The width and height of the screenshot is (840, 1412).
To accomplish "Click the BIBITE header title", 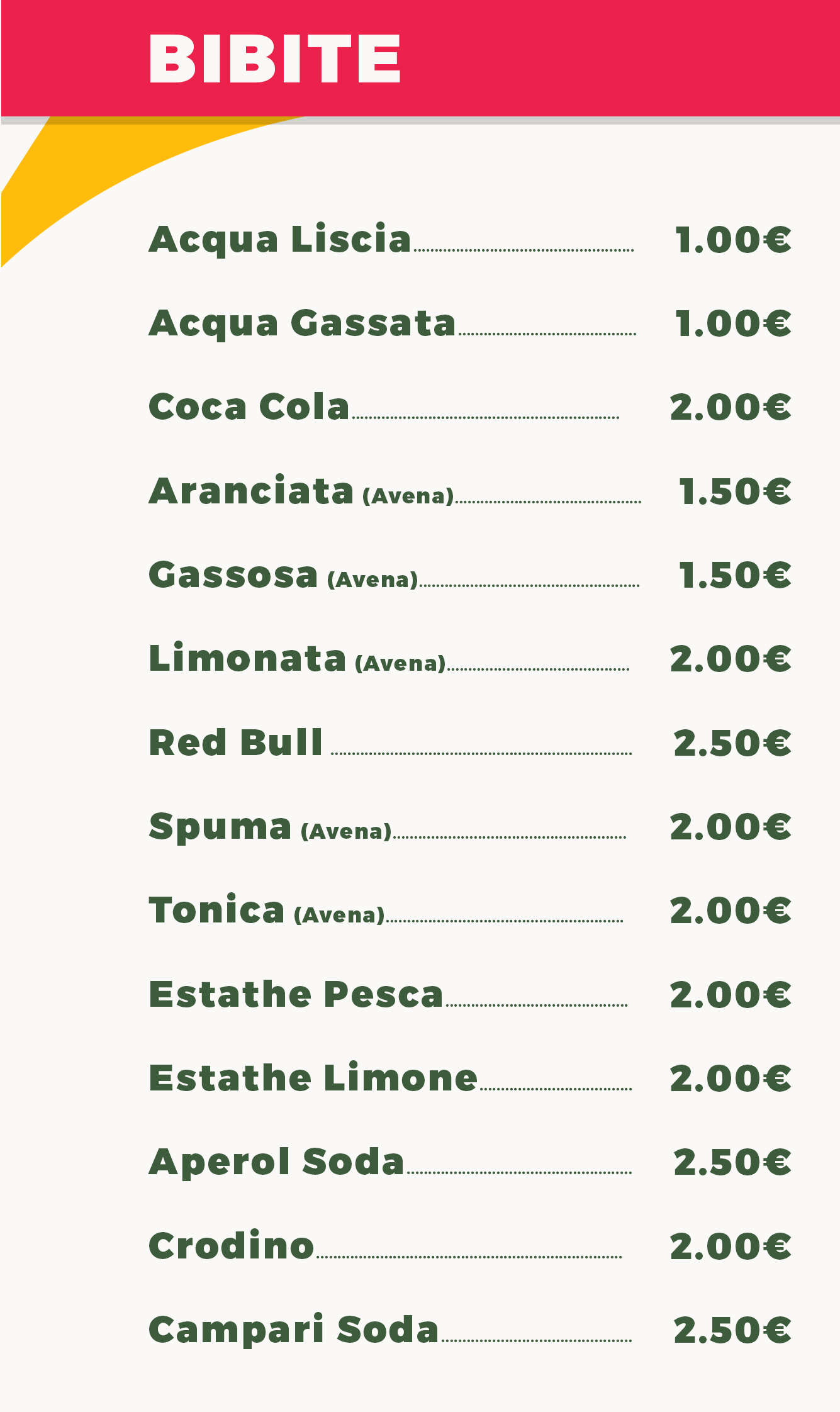I will [x=274, y=59].
